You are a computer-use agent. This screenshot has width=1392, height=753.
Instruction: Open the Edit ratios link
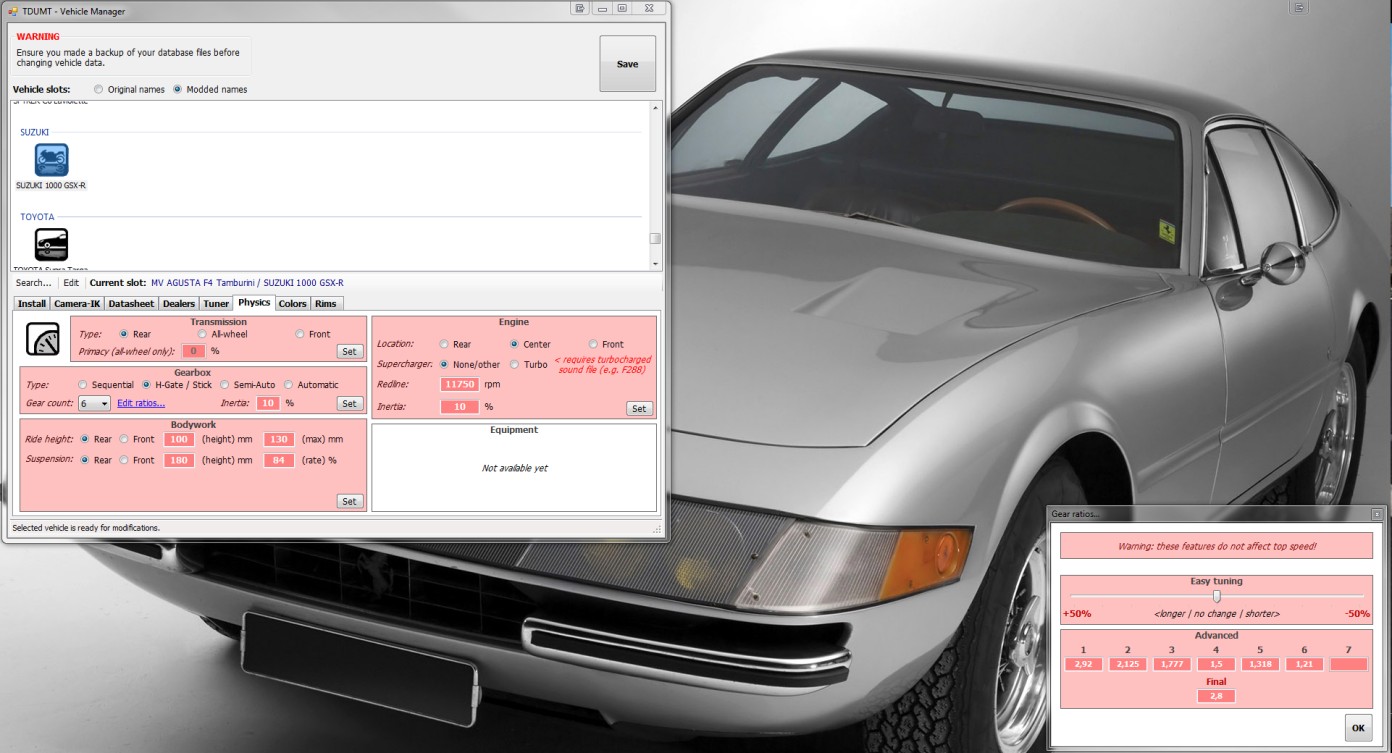coord(141,403)
